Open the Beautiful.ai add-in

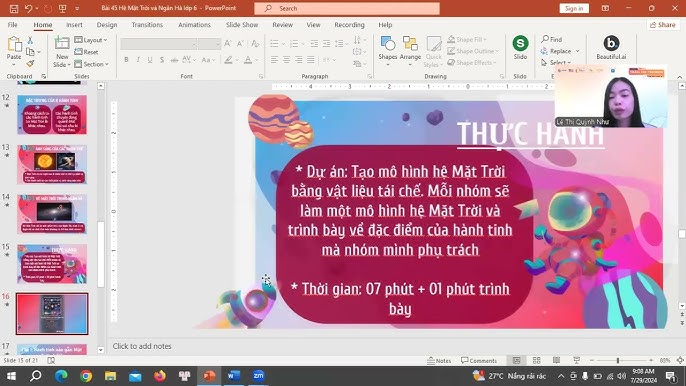pyautogui.click(x=611, y=48)
